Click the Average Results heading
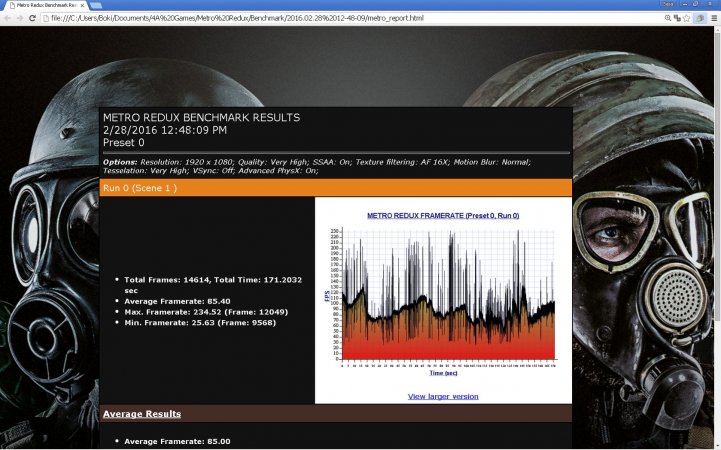721x450 pixels. 142,414
